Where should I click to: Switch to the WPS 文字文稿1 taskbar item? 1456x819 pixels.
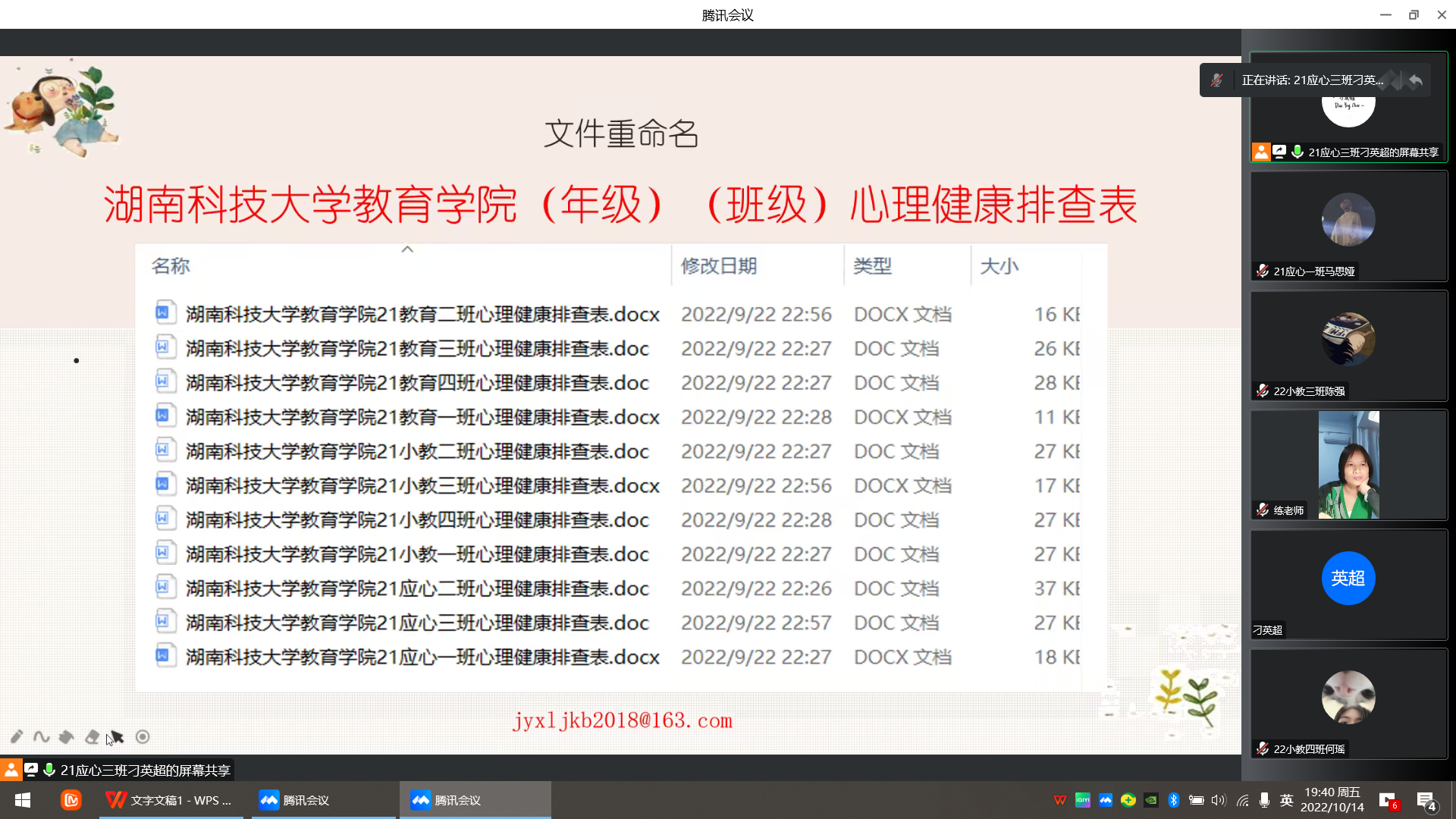click(x=171, y=800)
